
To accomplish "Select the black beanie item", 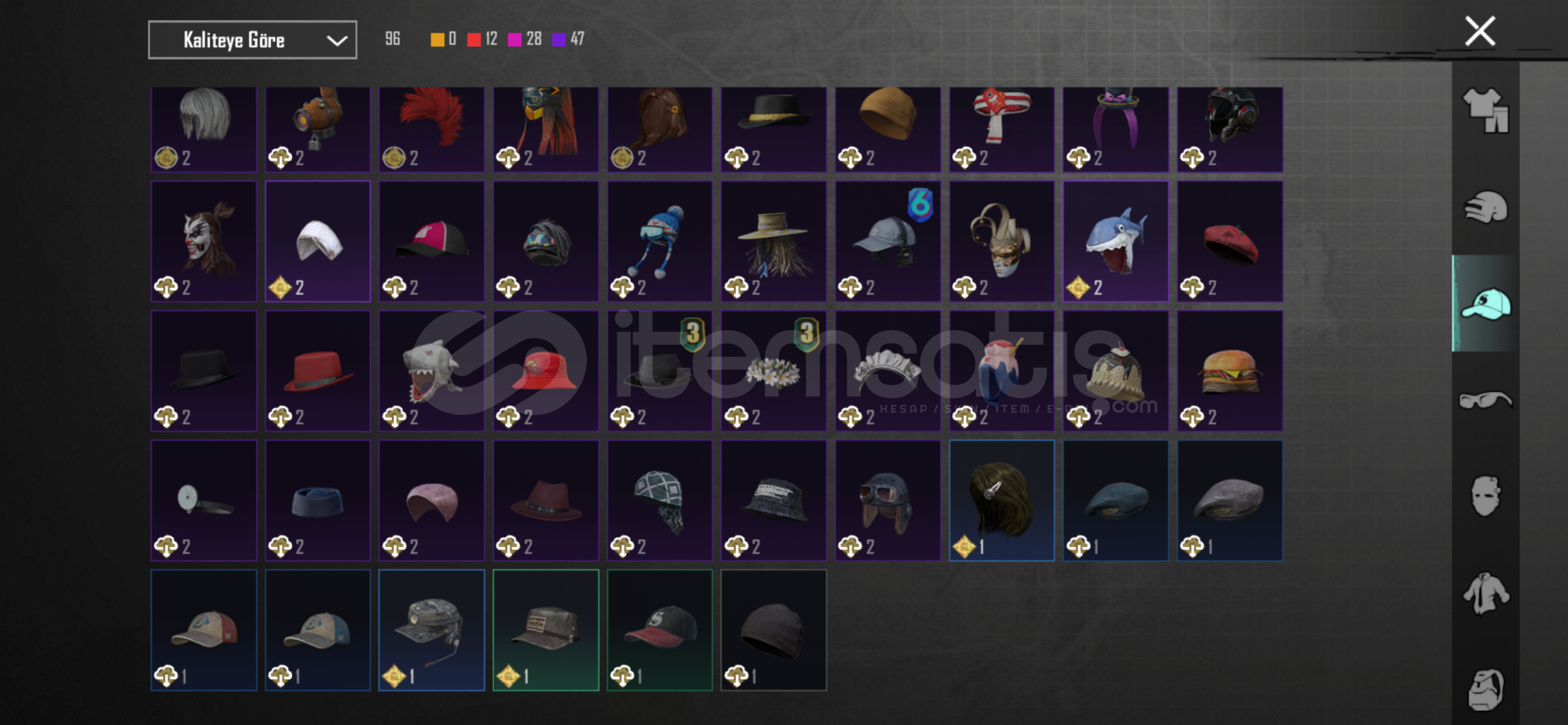I will click(774, 630).
